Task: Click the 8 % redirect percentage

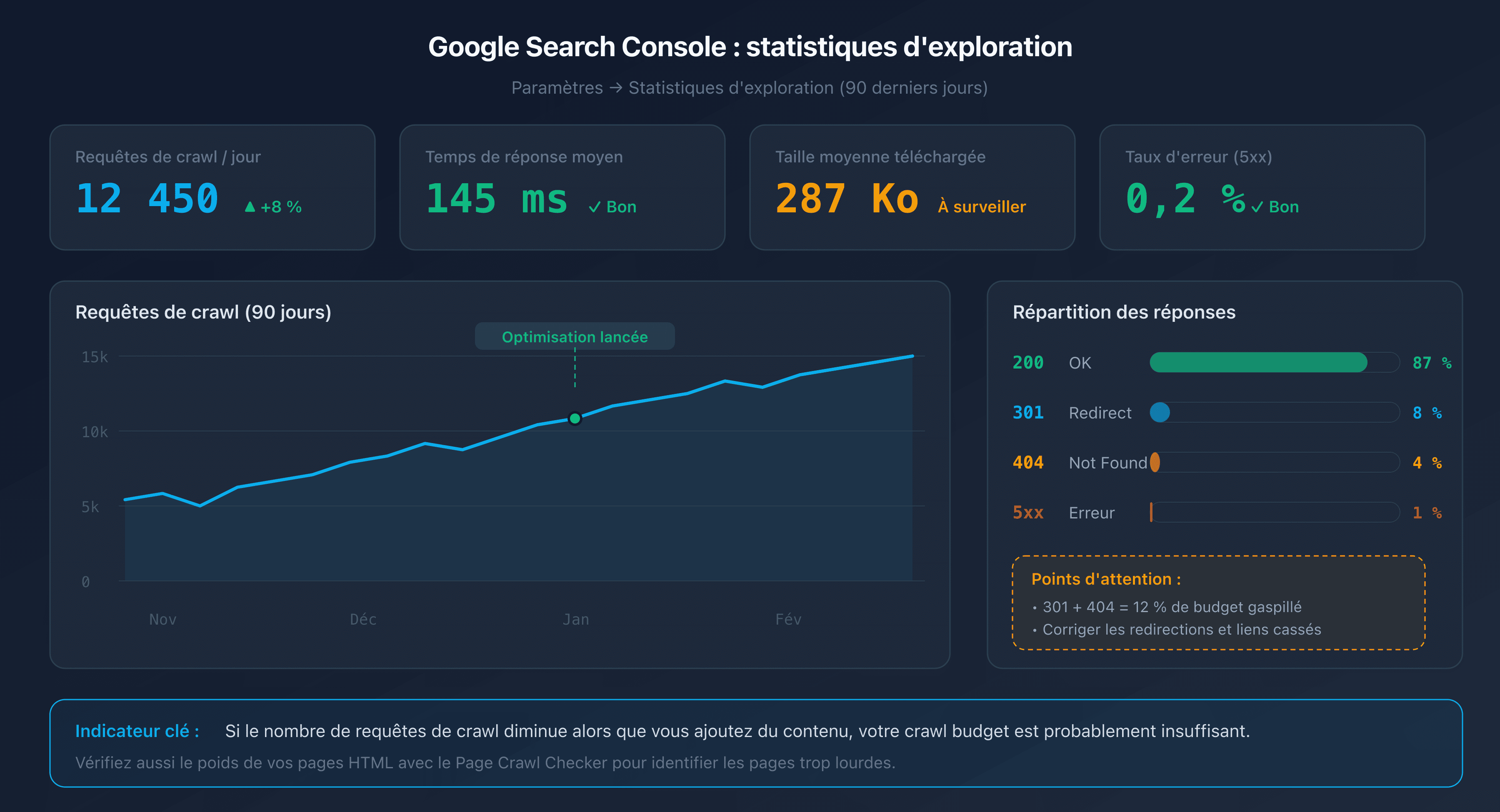Action: tap(1427, 413)
